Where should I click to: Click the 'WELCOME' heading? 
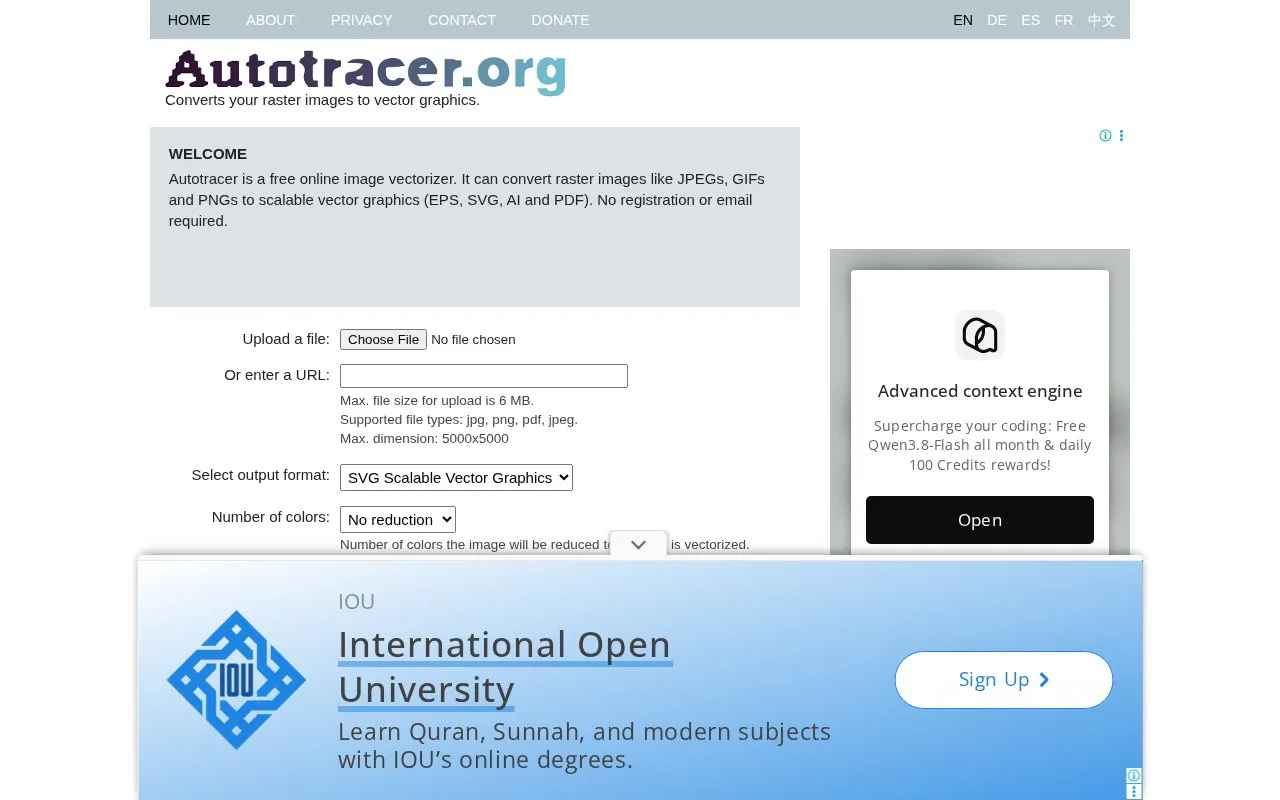pos(208,154)
